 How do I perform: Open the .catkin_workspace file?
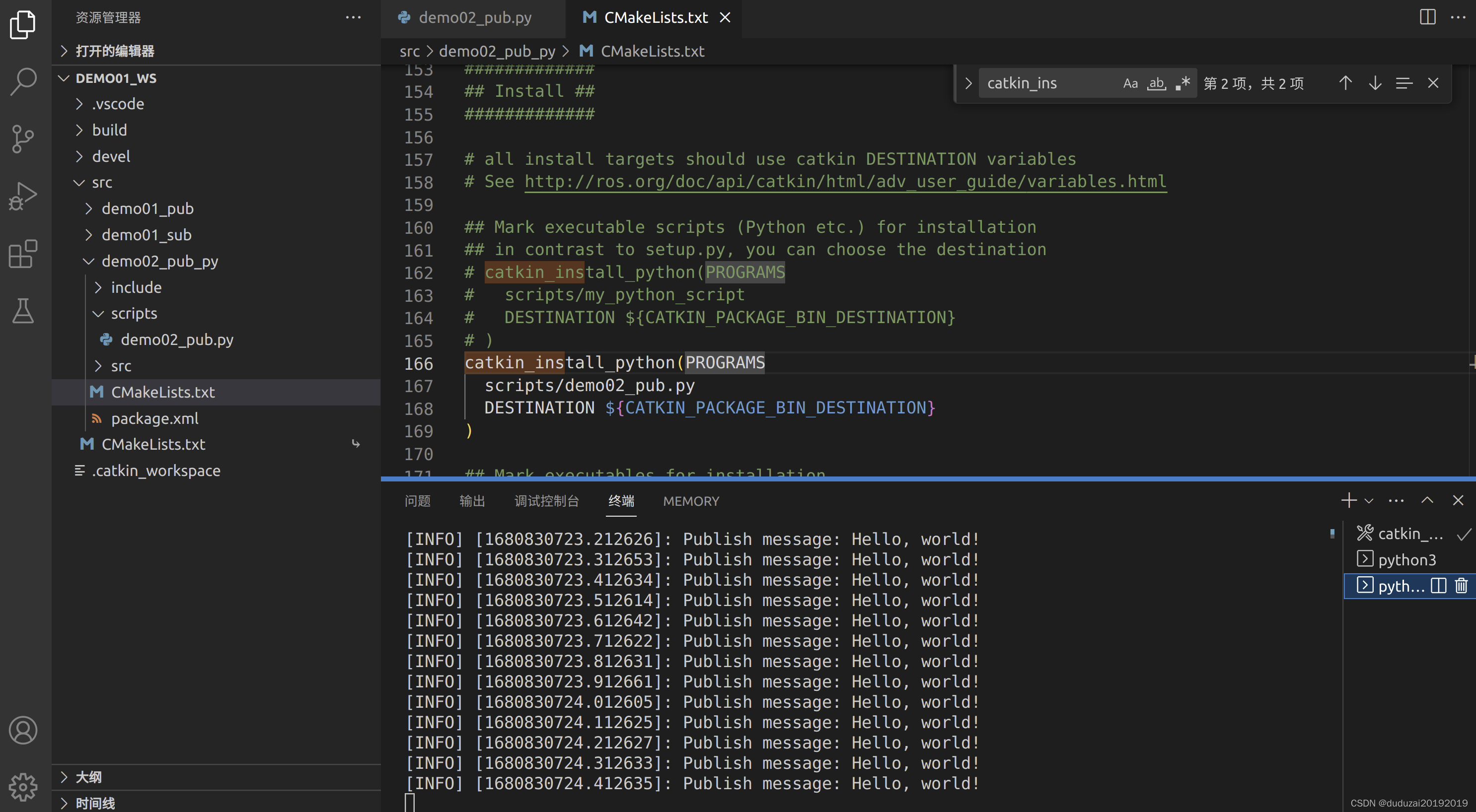coord(216,471)
